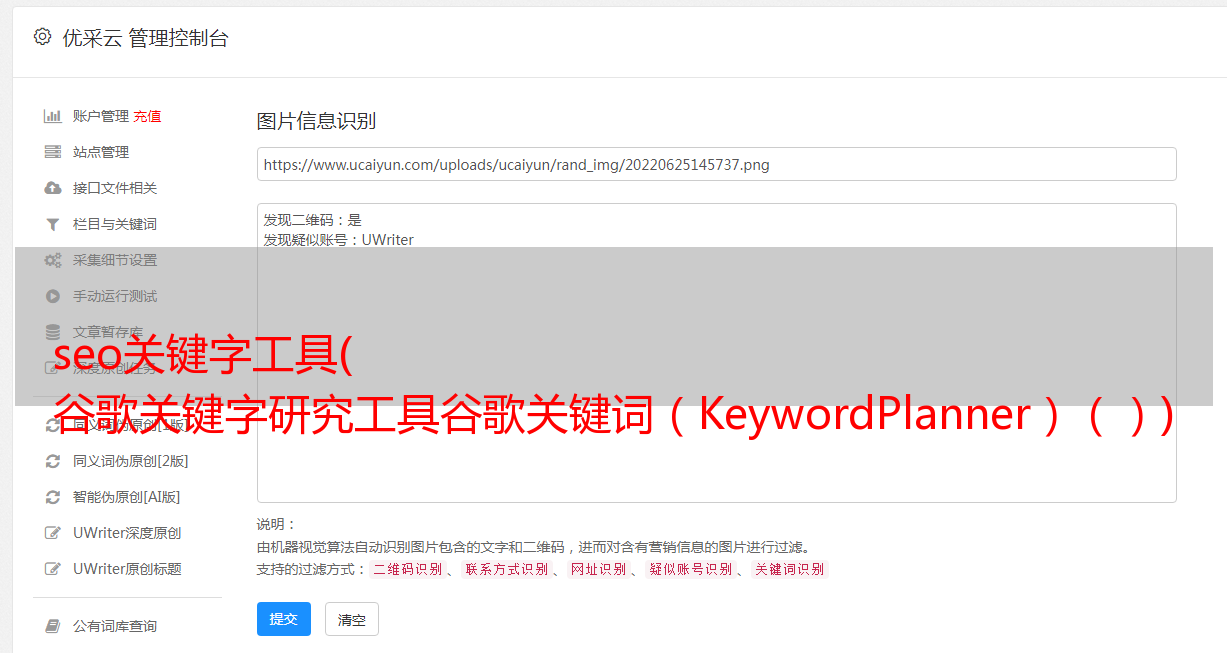Click the 联系方式识别 filter tag

[x=506, y=569]
